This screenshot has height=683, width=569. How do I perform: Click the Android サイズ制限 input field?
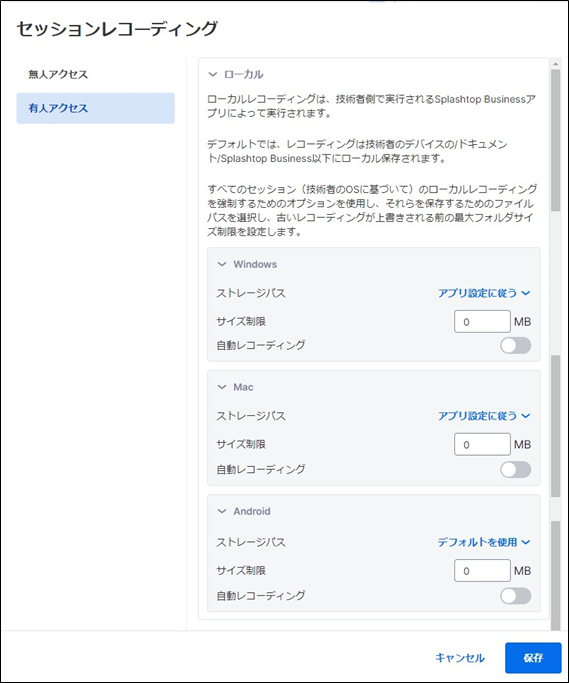pyautogui.click(x=482, y=571)
